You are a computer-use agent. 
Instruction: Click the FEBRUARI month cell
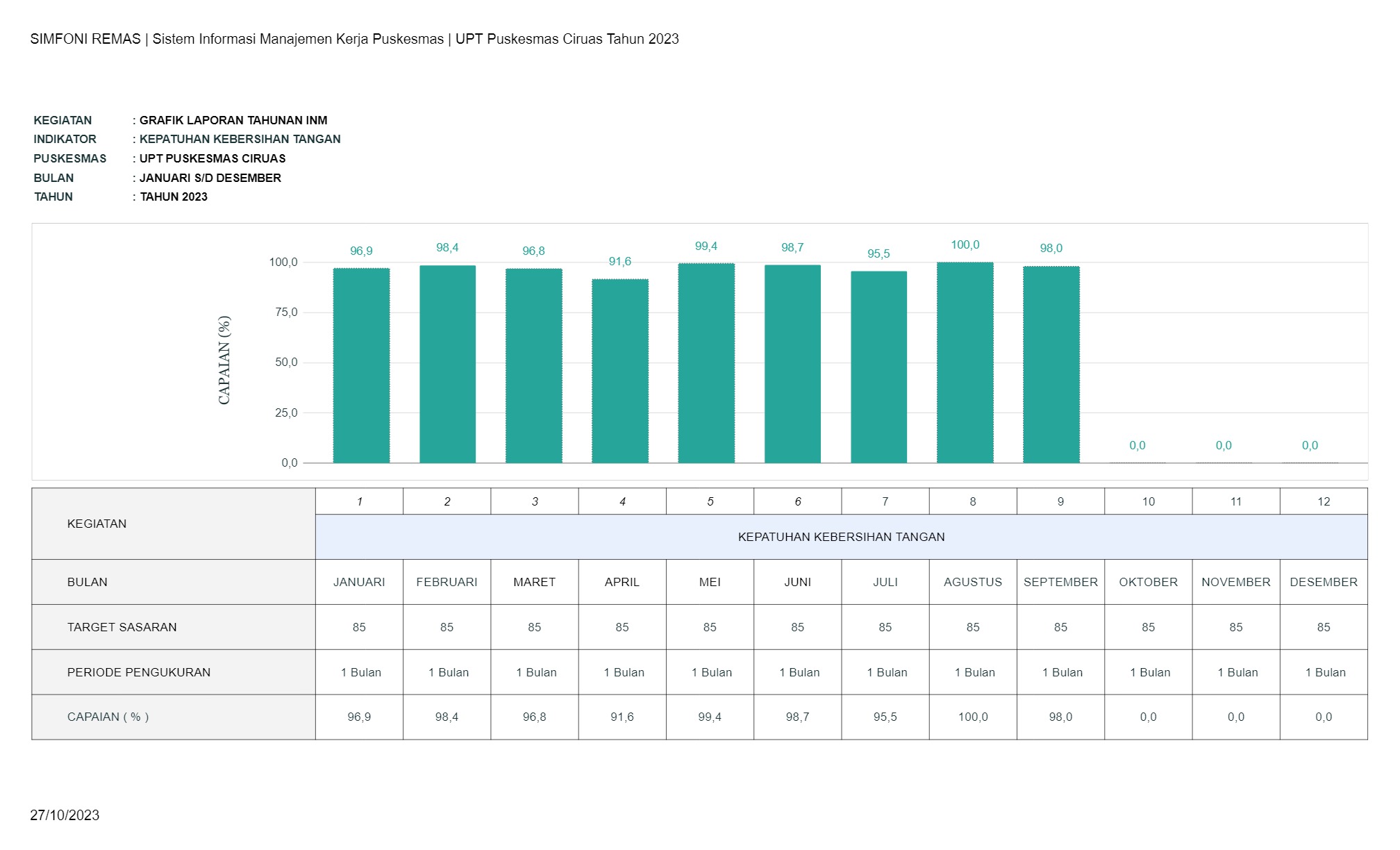[x=447, y=582]
